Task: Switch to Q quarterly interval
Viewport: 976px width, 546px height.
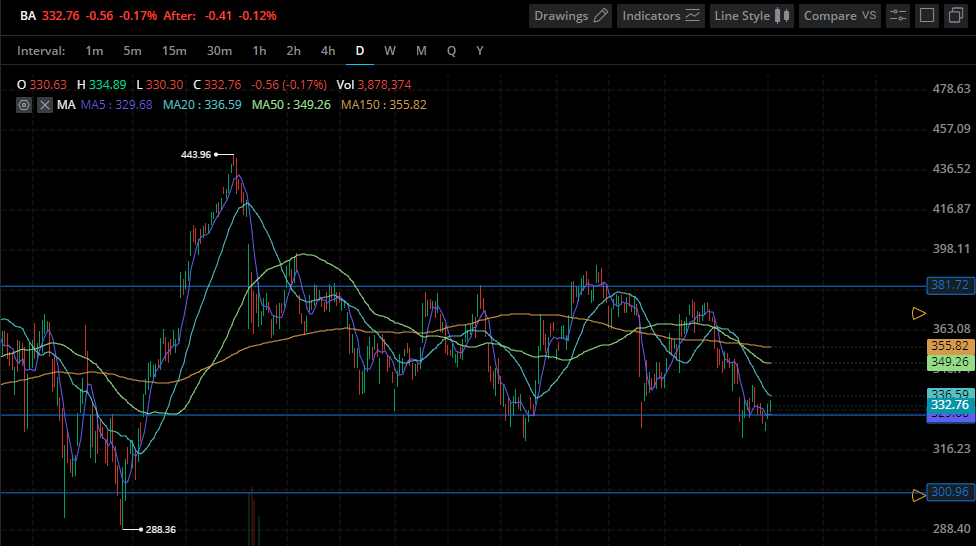Action: point(451,51)
